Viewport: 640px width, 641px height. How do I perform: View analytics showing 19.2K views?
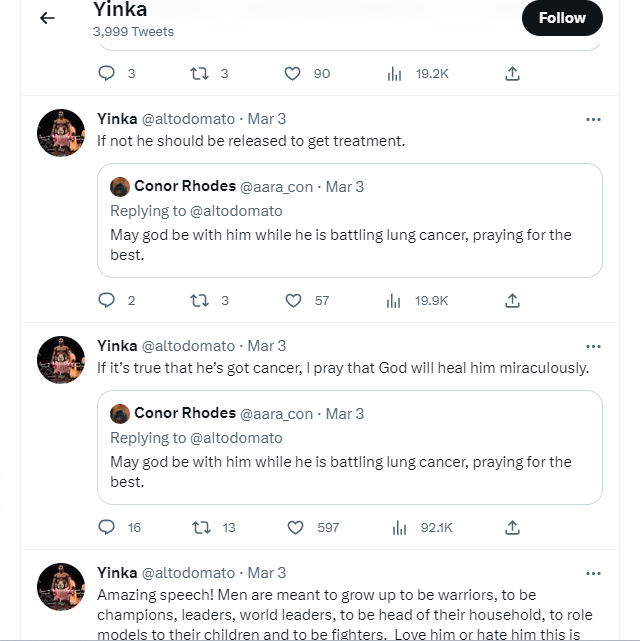394,73
